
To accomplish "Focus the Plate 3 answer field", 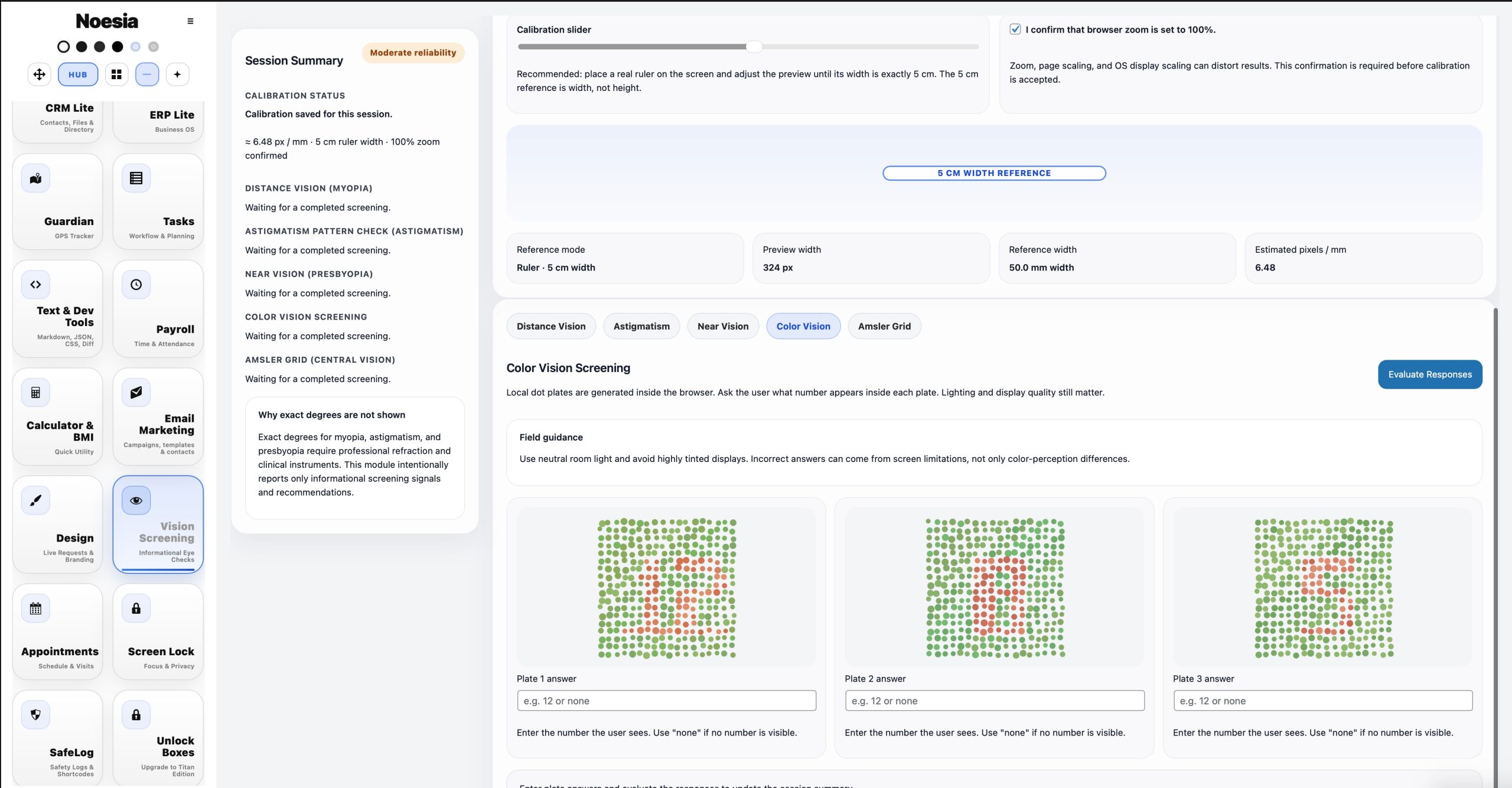I will (x=1323, y=701).
